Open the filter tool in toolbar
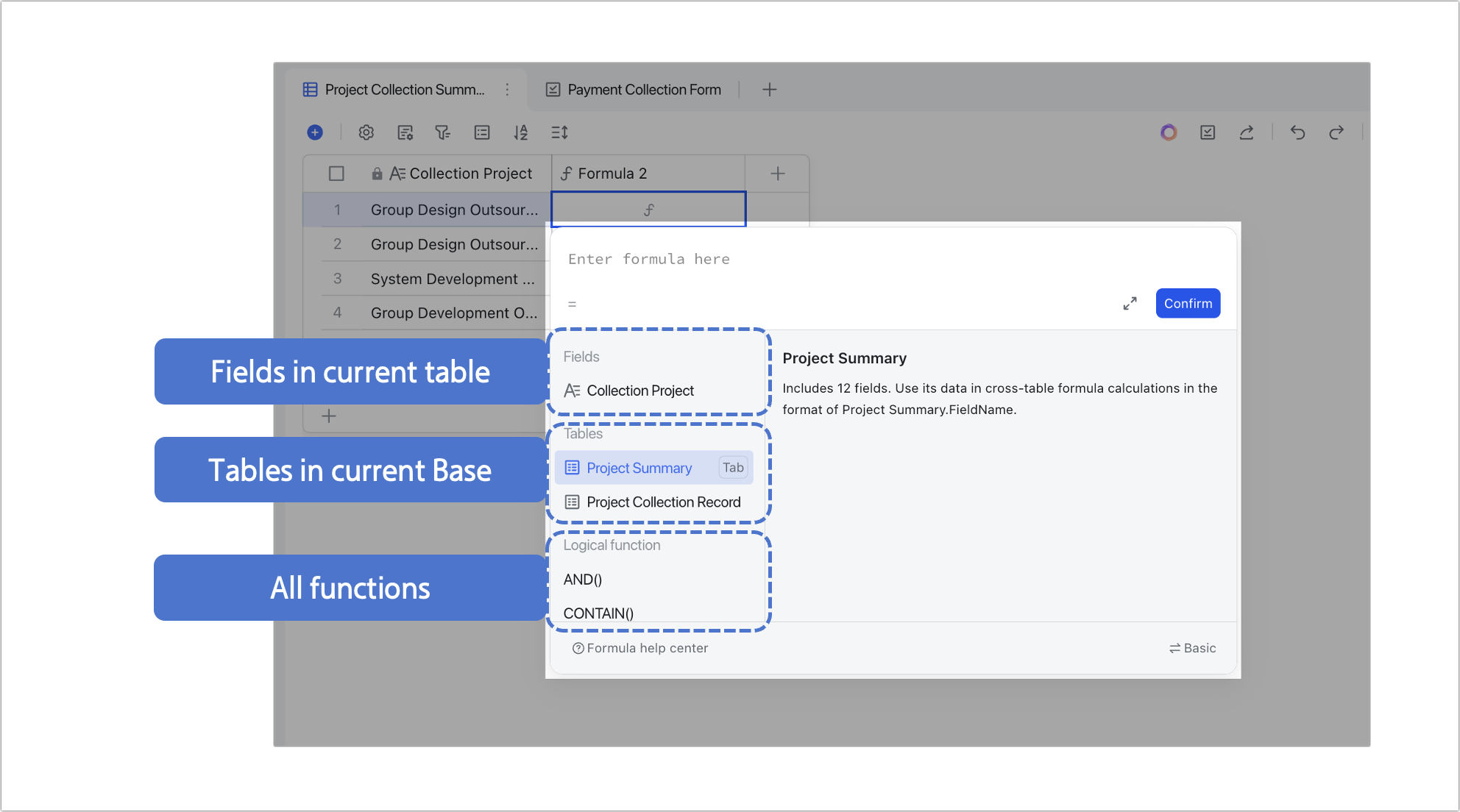The height and width of the screenshot is (812, 1460). pos(442,132)
